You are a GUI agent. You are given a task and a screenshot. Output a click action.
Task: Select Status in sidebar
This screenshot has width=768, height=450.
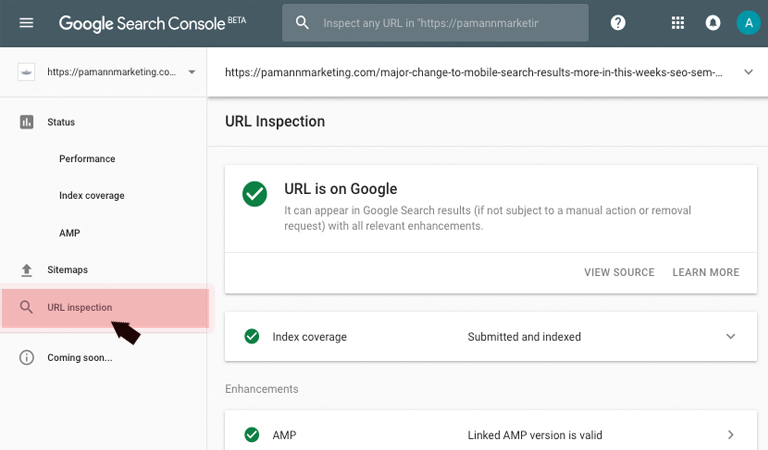[x=61, y=122]
